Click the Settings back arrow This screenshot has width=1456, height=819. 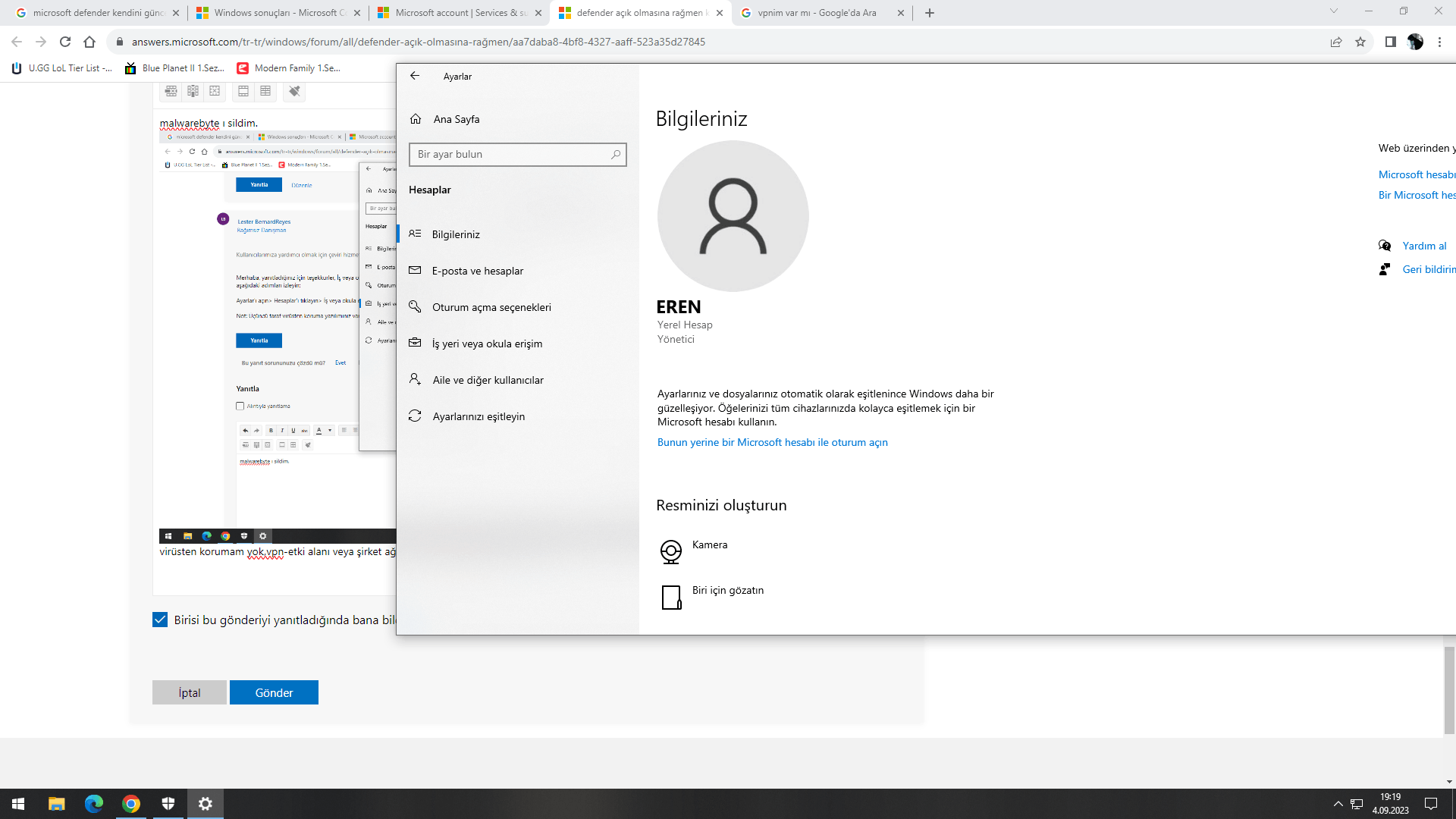point(415,76)
